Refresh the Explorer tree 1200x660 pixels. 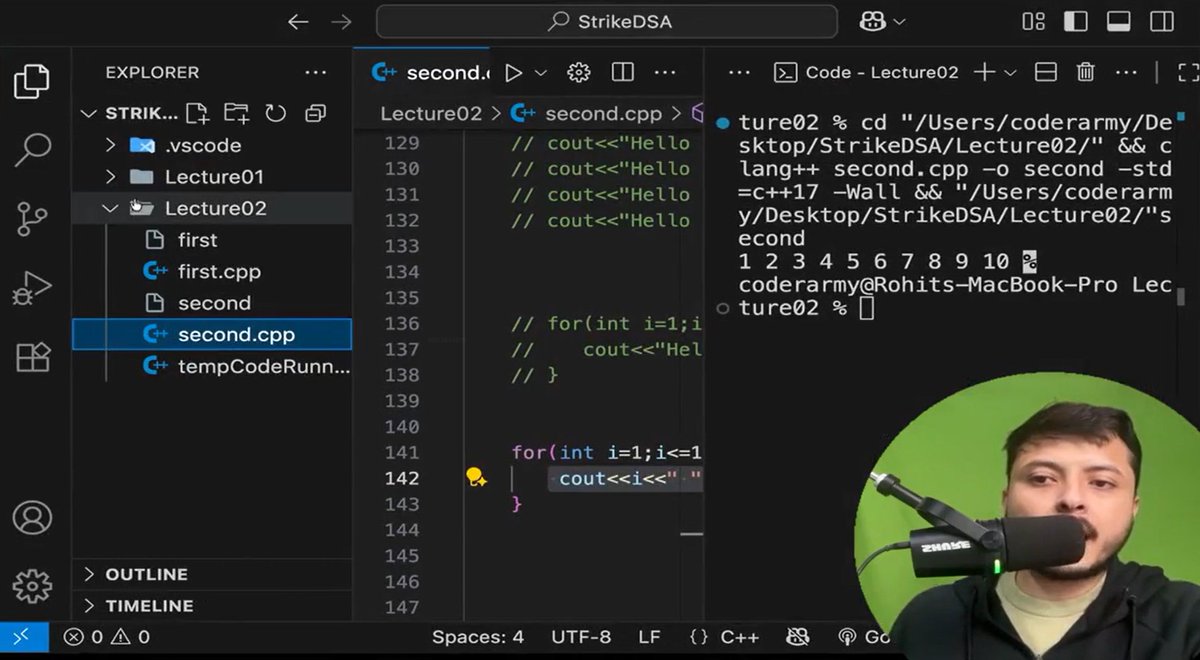pyautogui.click(x=276, y=113)
